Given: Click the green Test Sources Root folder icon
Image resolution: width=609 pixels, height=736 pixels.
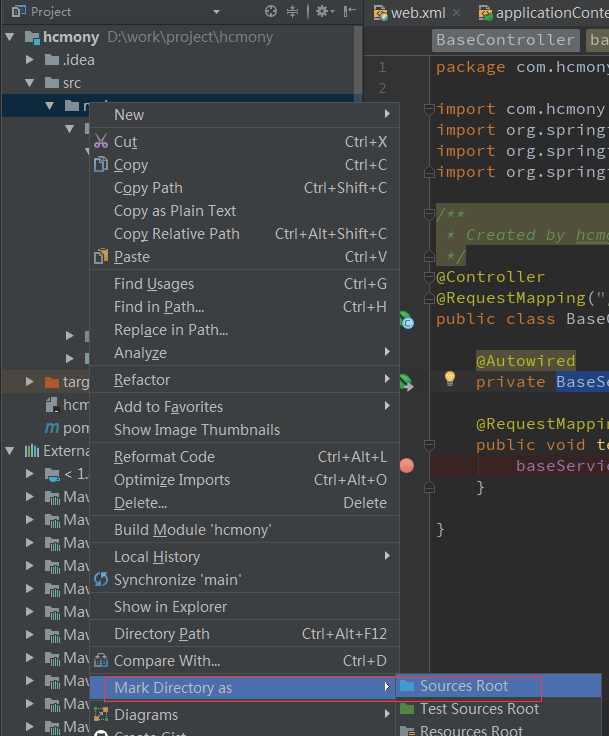Looking at the screenshot, I should coord(407,708).
